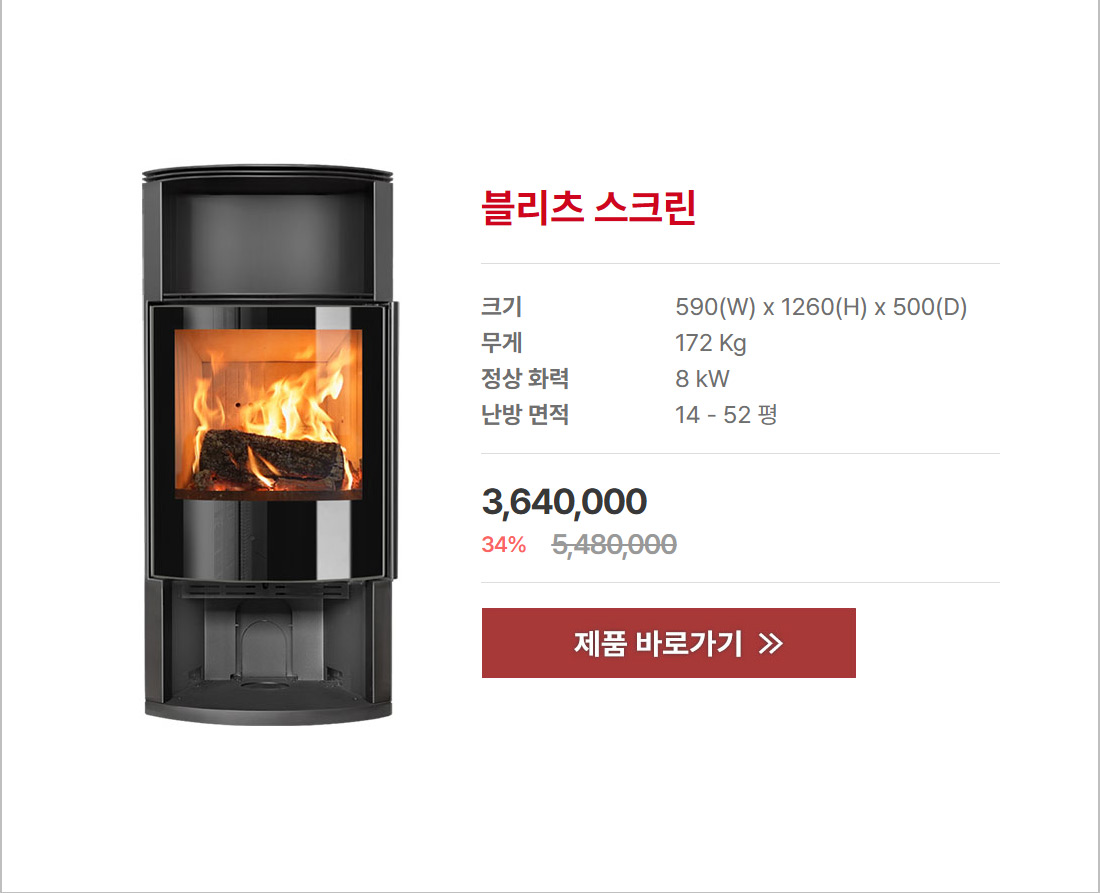The image size is (1100, 893).
Task: Click the 8 kW output value
Action: click(702, 379)
